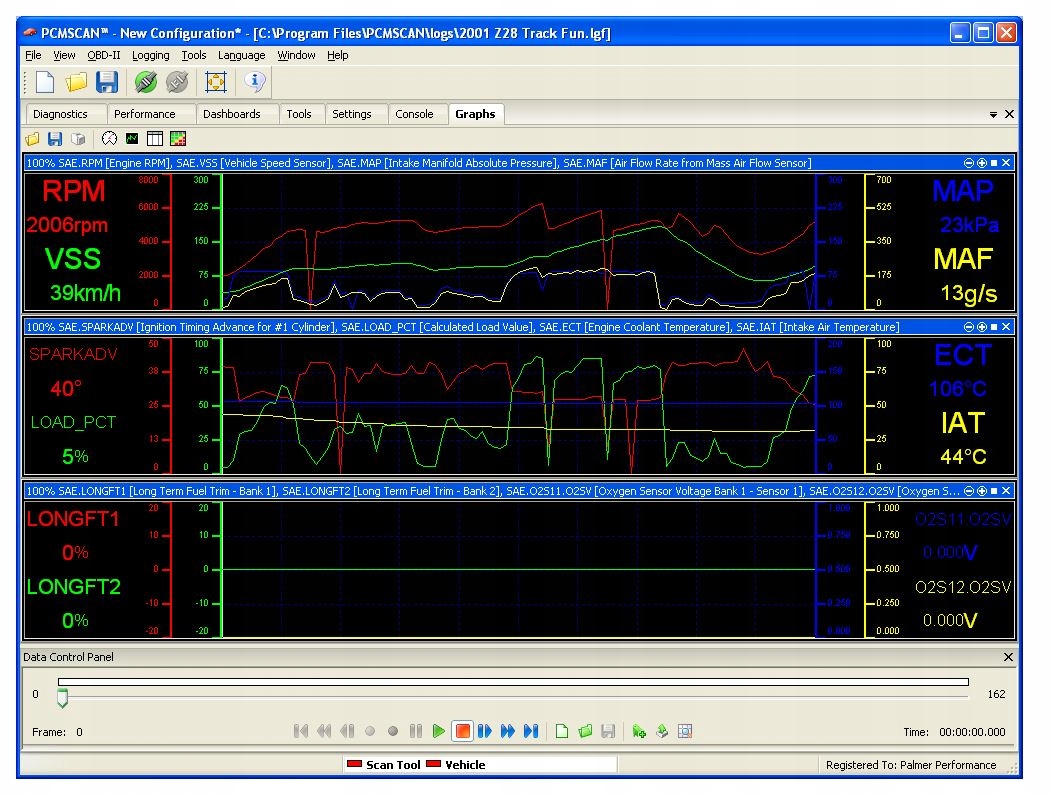Click the full screen toggle icon in main toolbar

[x=216, y=82]
